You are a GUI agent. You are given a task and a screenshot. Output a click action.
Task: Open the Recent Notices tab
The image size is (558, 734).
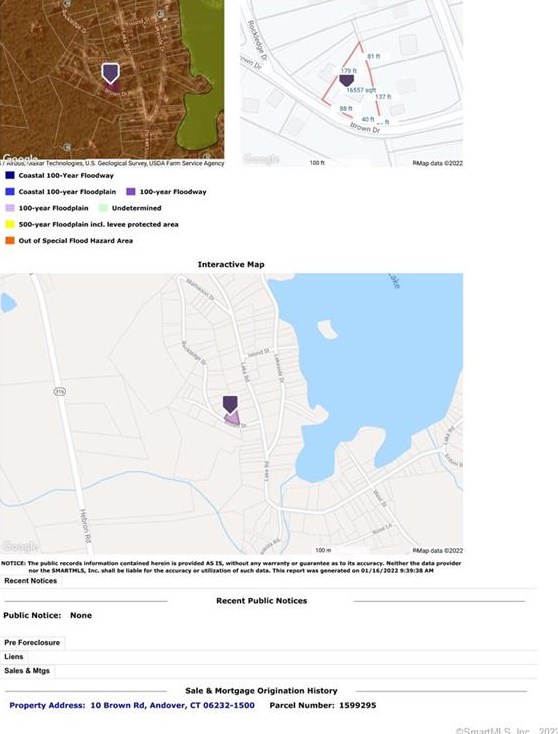(31, 581)
